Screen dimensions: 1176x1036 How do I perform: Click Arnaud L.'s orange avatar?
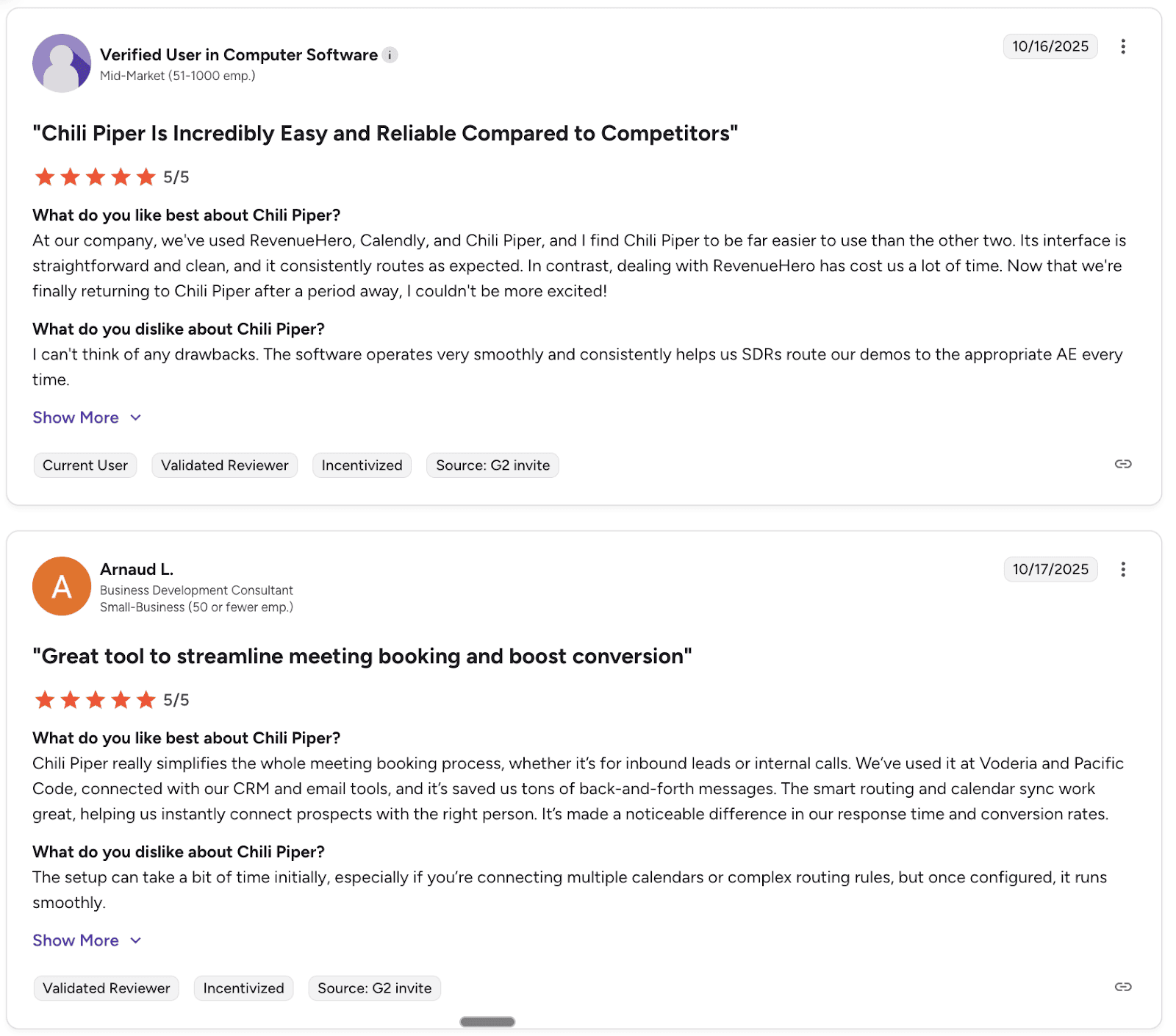coord(62,586)
